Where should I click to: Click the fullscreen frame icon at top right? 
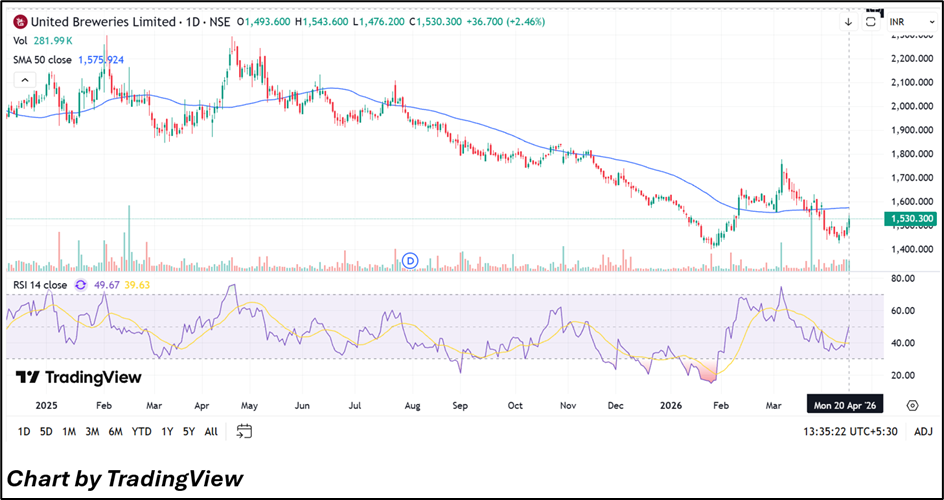pyautogui.click(x=871, y=21)
